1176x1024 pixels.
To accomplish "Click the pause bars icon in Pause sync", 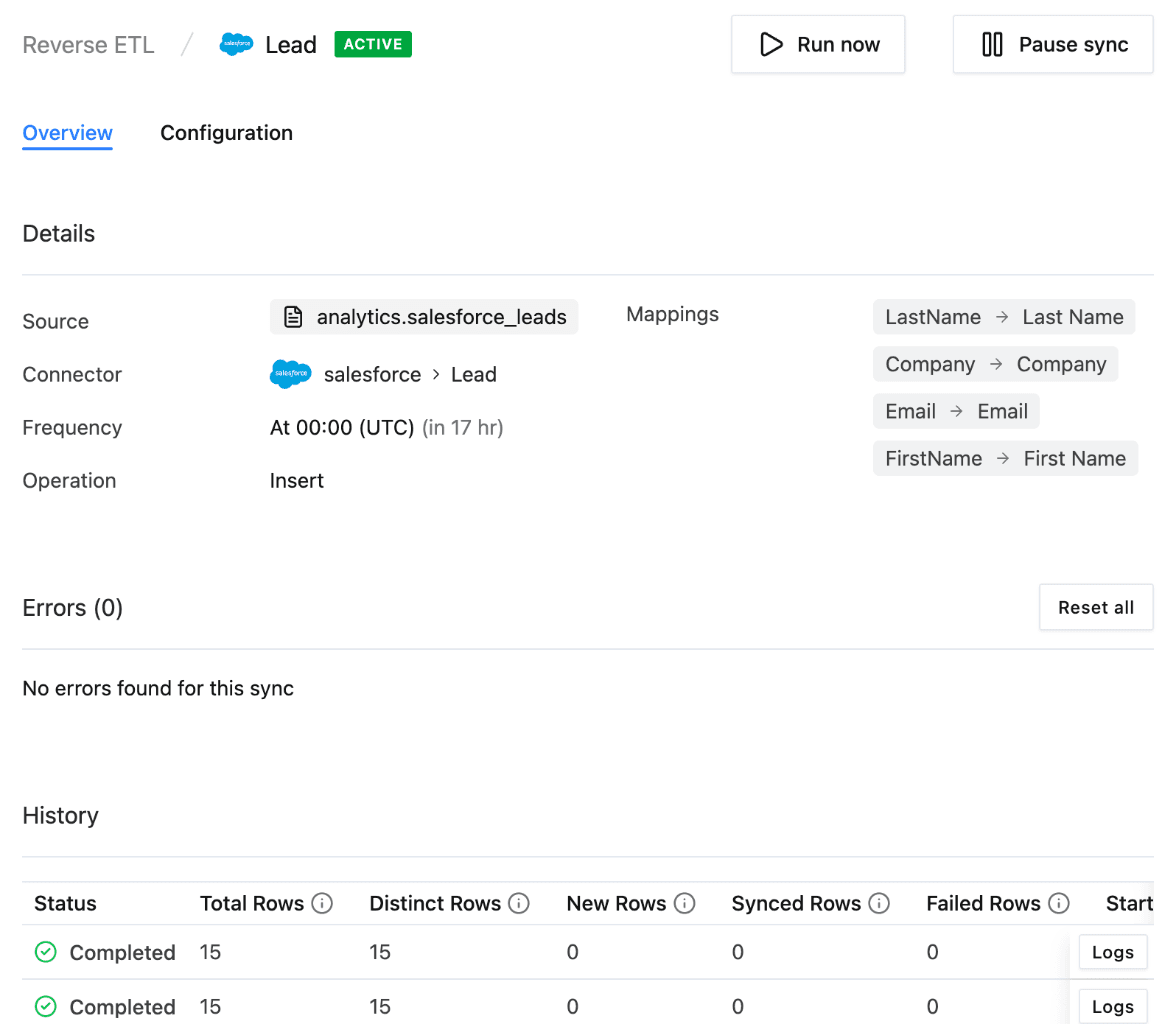I will [x=992, y=44].
